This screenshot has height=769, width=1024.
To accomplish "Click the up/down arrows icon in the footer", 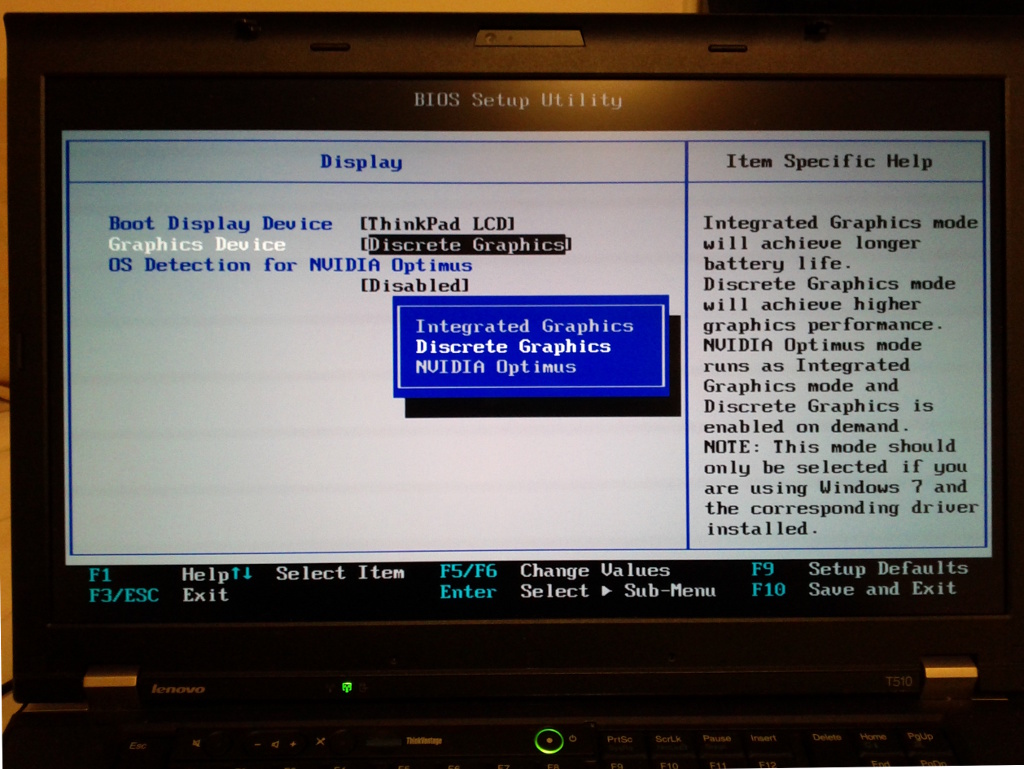I will (241, 573).
